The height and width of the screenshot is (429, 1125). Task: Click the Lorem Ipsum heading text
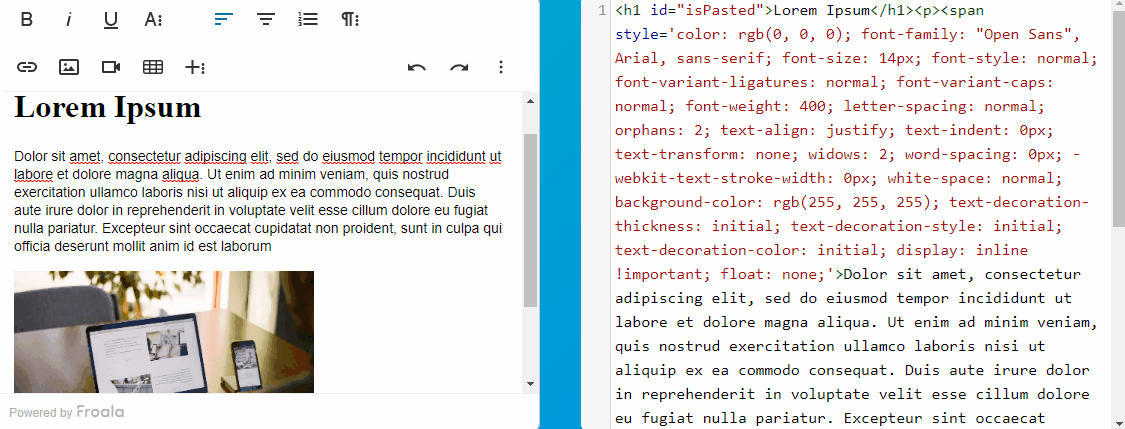pos(108,107)
